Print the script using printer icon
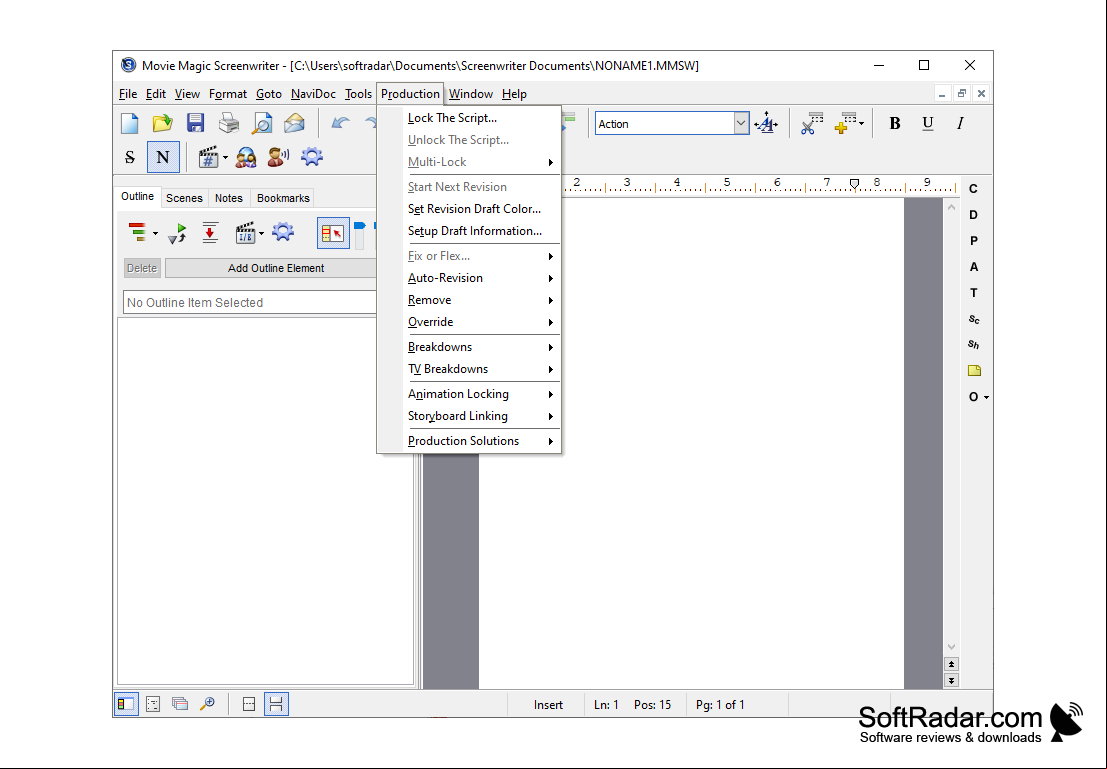This screenshot has width=1107, height=769. click(229, 124)
